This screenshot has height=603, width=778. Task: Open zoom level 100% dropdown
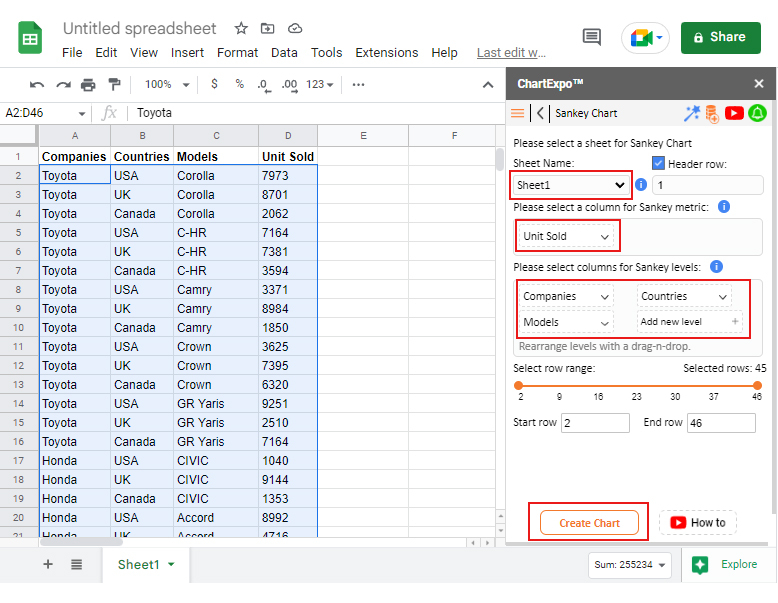point(167,84)
